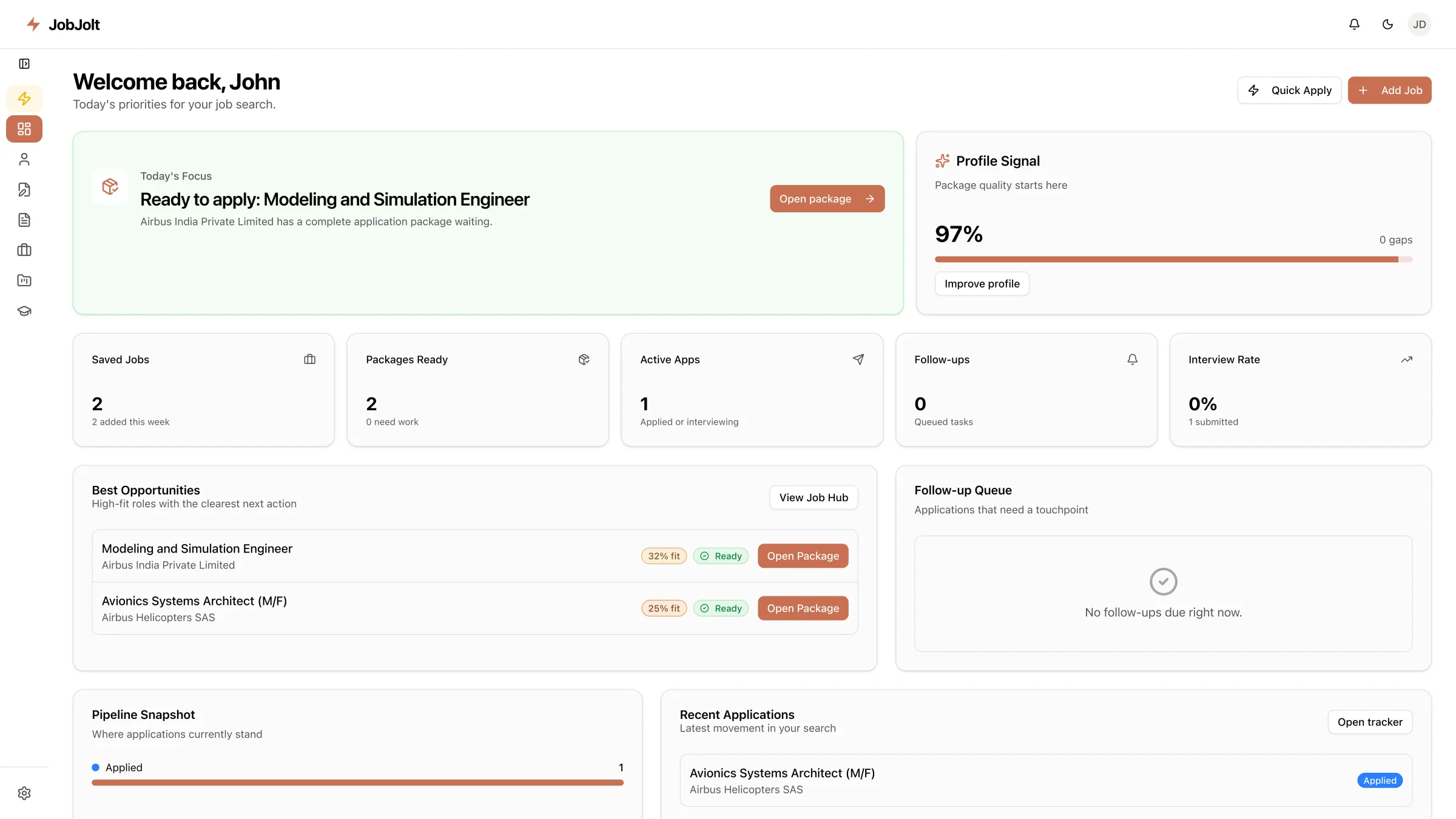Click View Job Hub button
1456x819 pixels.
point(814,497)
